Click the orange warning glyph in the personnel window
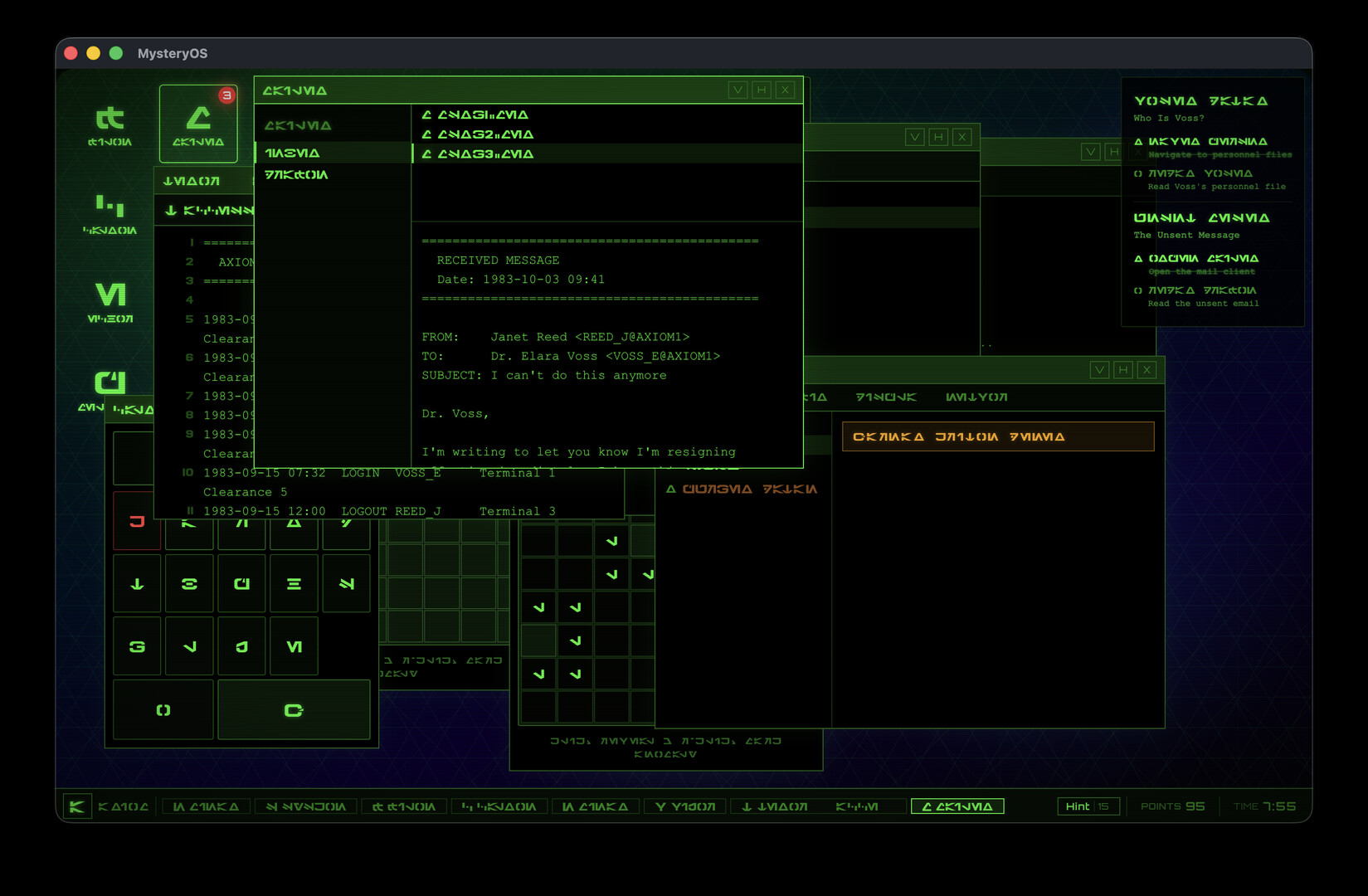This screenshot has width=1368, height=896. [x=742, y=489]
